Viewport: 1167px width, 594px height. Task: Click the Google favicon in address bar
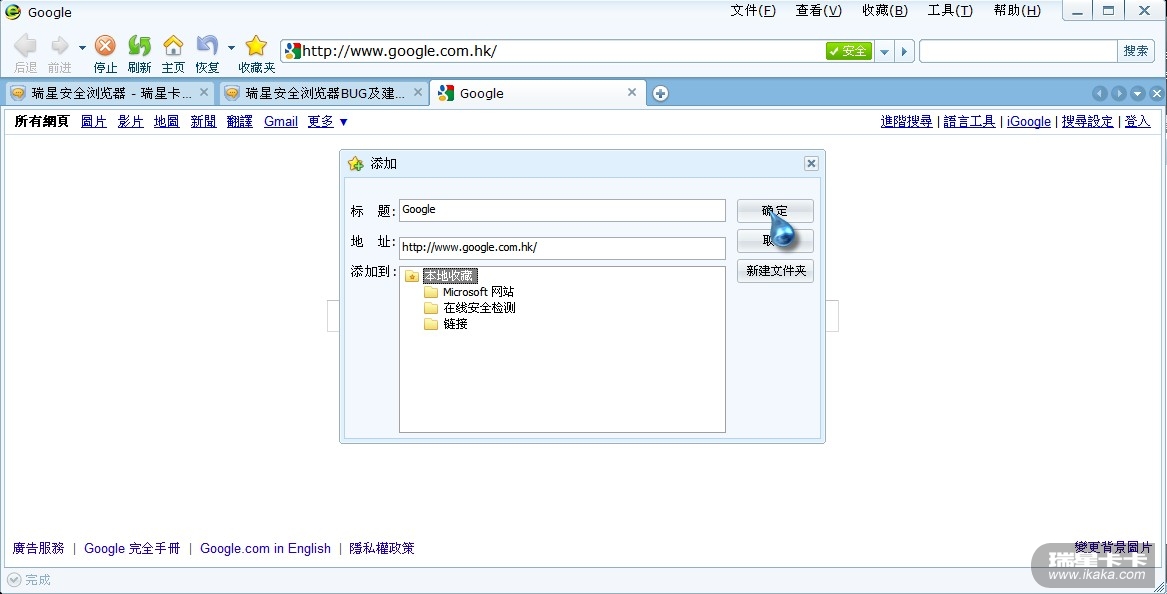tap(292, 51)
